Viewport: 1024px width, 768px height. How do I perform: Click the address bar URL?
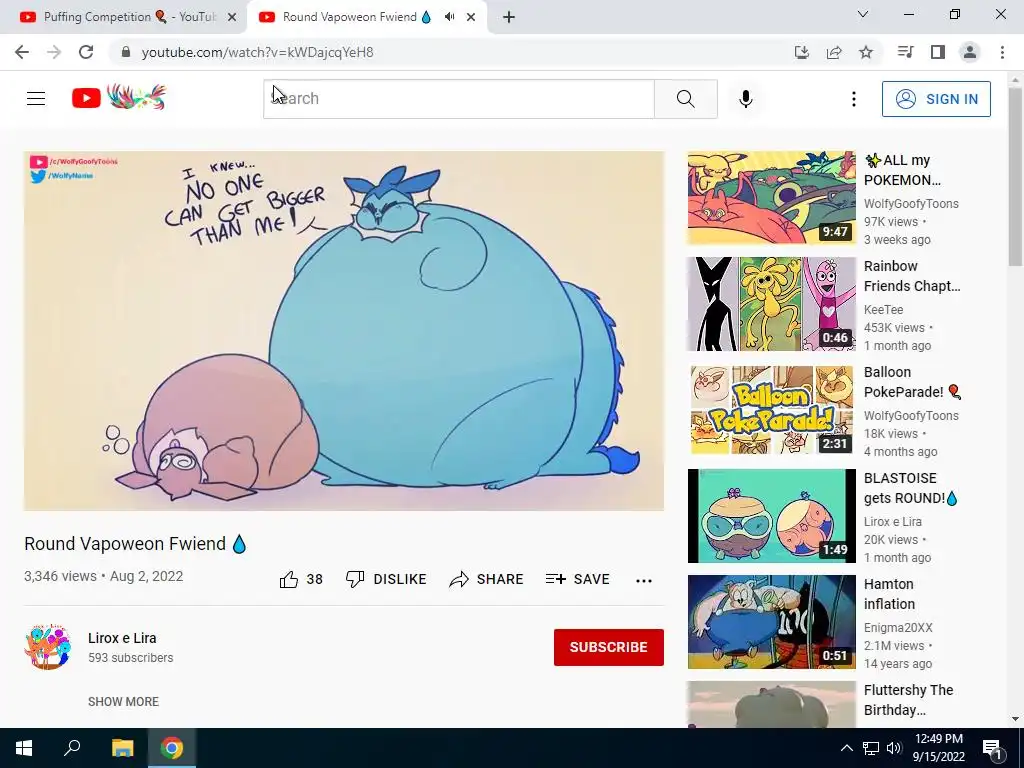(x=257, y=52)
